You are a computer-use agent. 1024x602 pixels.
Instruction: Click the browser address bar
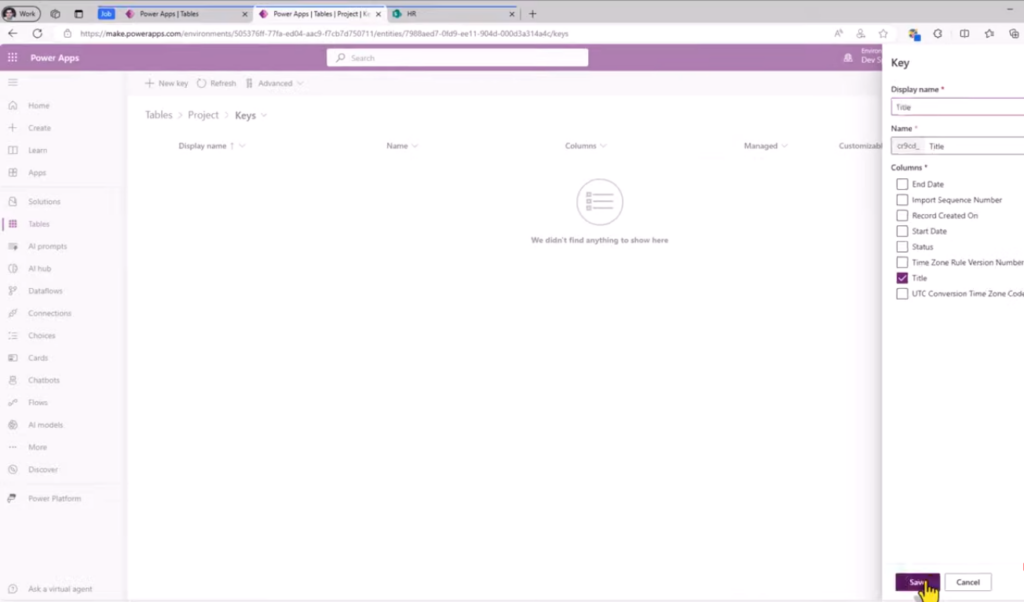point(444,33)
